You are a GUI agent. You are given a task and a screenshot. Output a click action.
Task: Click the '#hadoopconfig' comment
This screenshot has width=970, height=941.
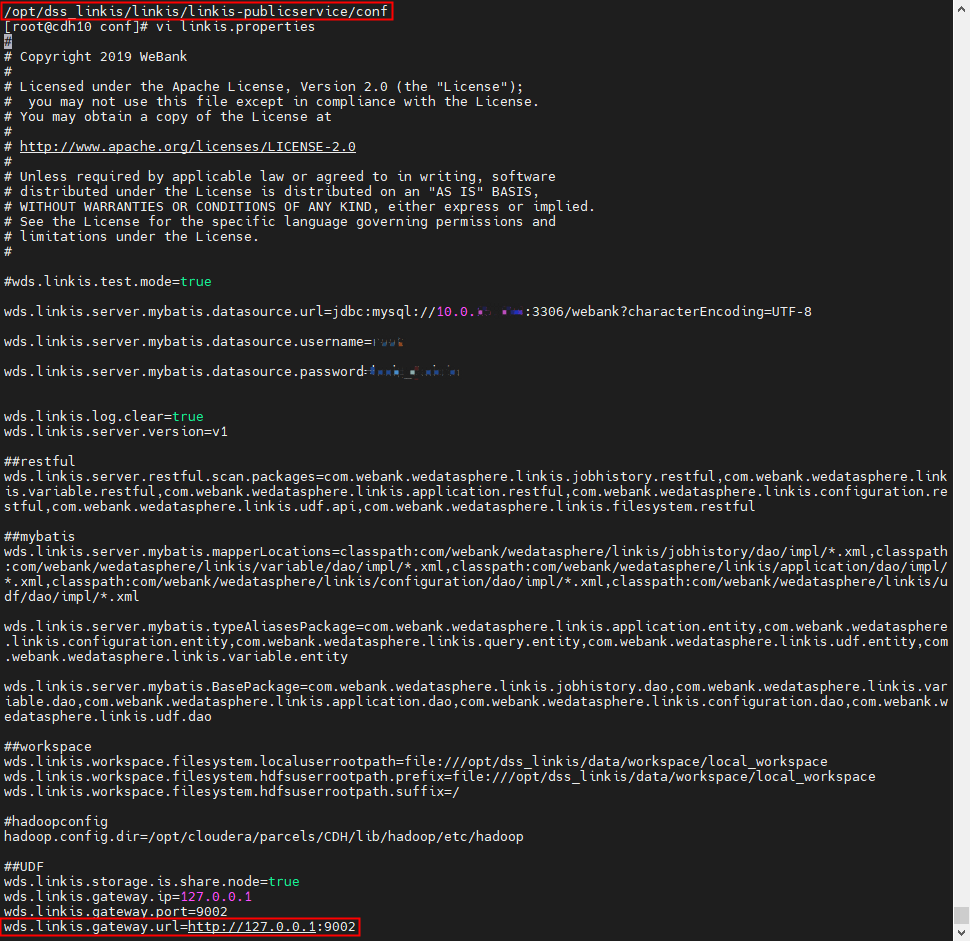coord(56,822)
